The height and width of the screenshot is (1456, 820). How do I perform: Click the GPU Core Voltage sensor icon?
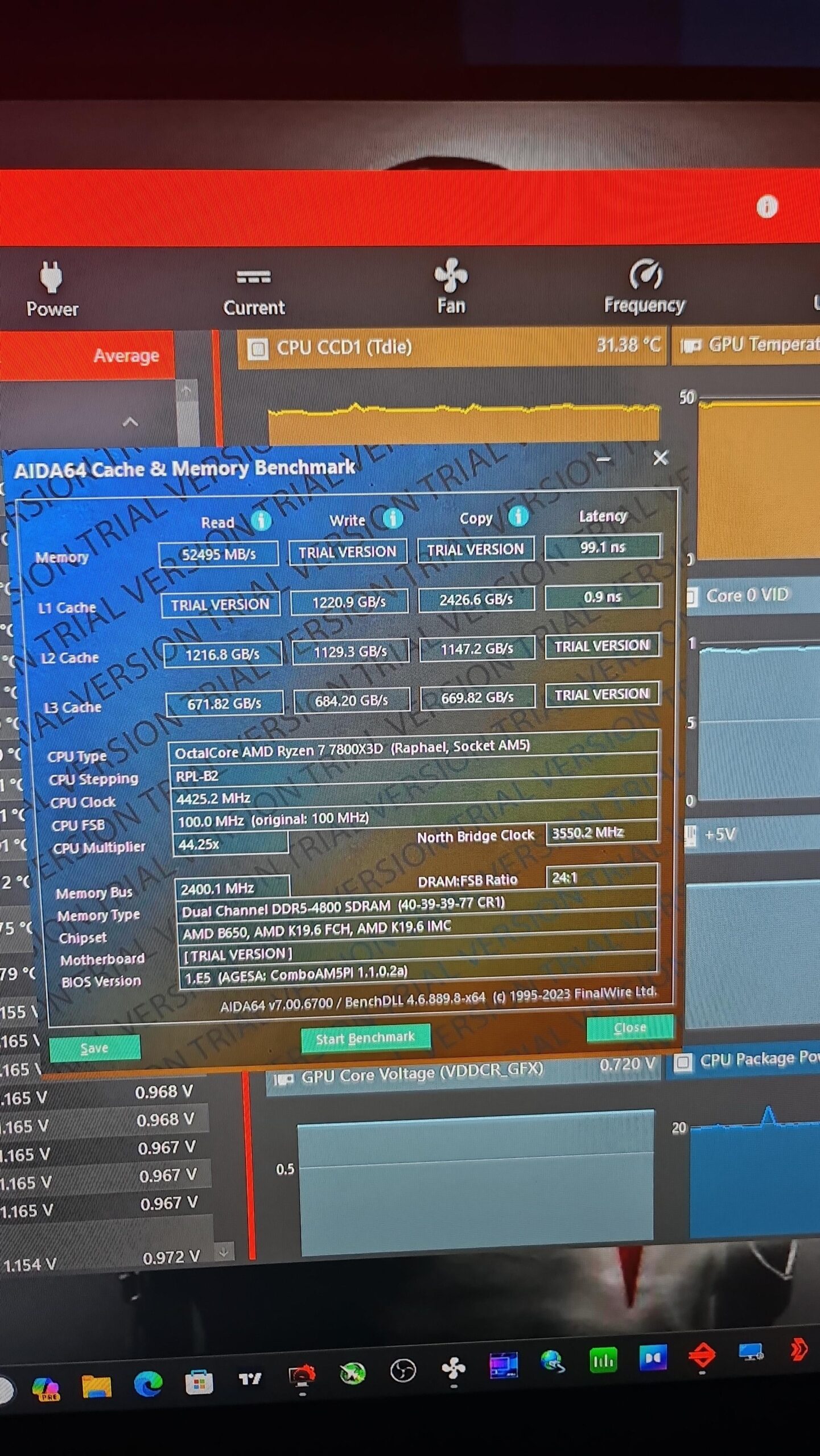(283, 1078)
